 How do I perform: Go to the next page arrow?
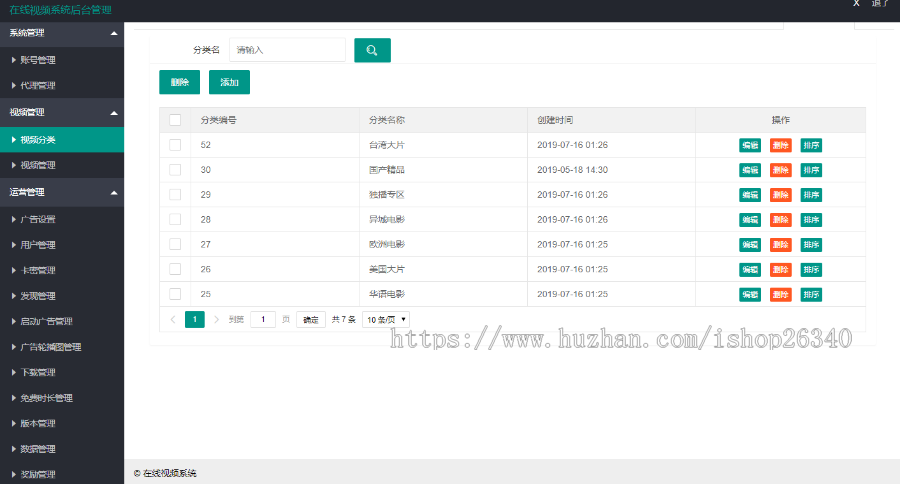coord(216,319)
